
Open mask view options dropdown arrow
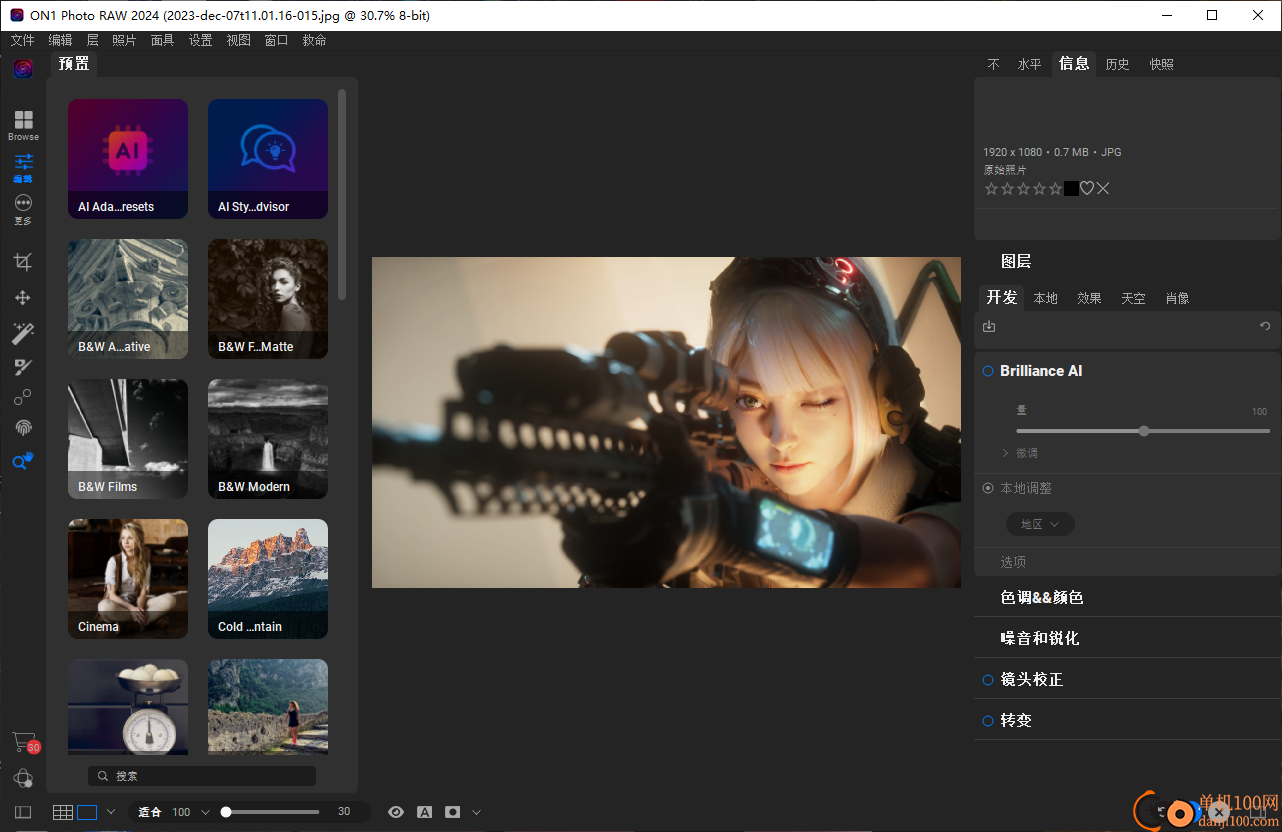(476, 812)
